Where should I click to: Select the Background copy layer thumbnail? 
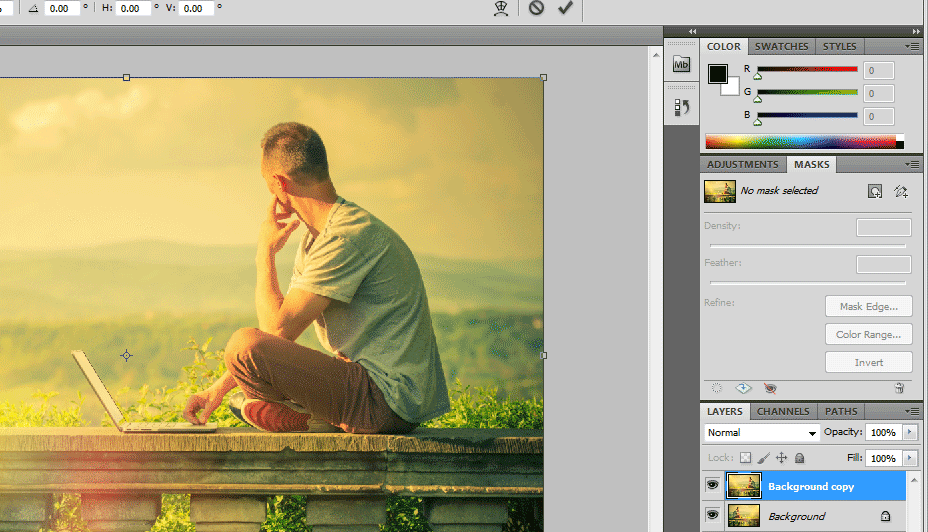[744, 486]
